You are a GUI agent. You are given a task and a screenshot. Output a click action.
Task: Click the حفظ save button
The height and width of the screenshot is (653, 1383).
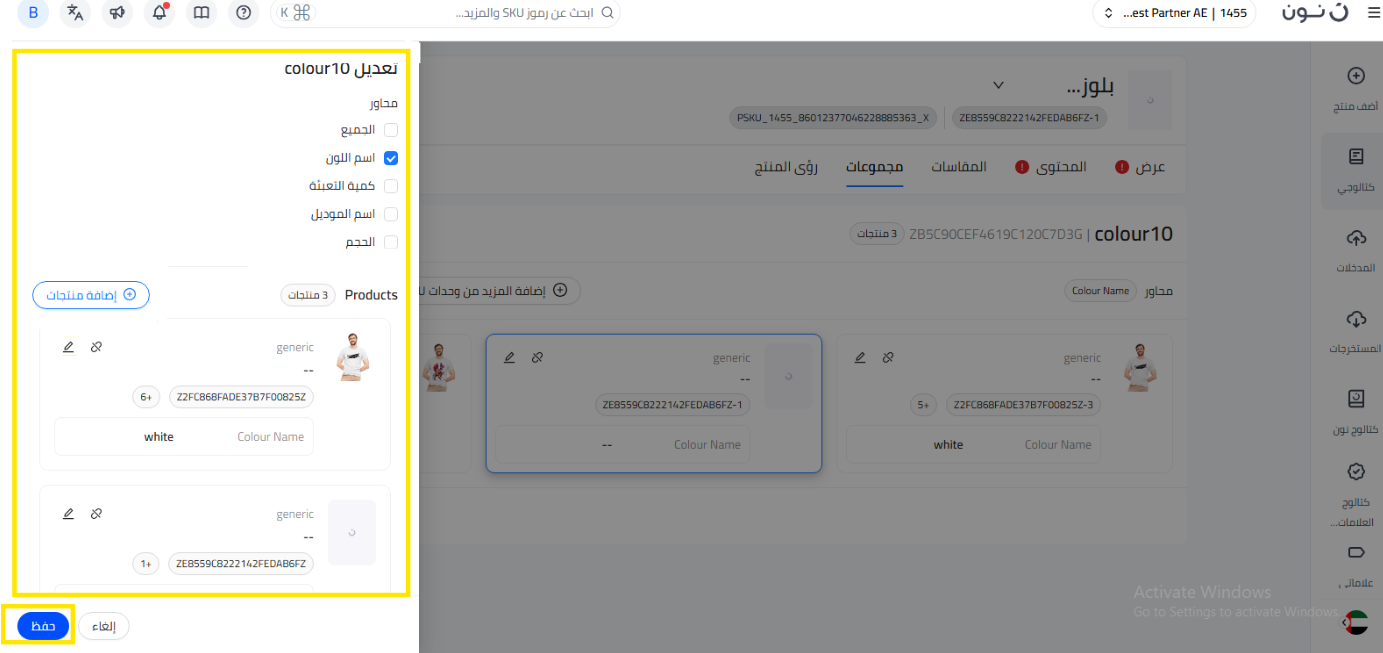43,626
